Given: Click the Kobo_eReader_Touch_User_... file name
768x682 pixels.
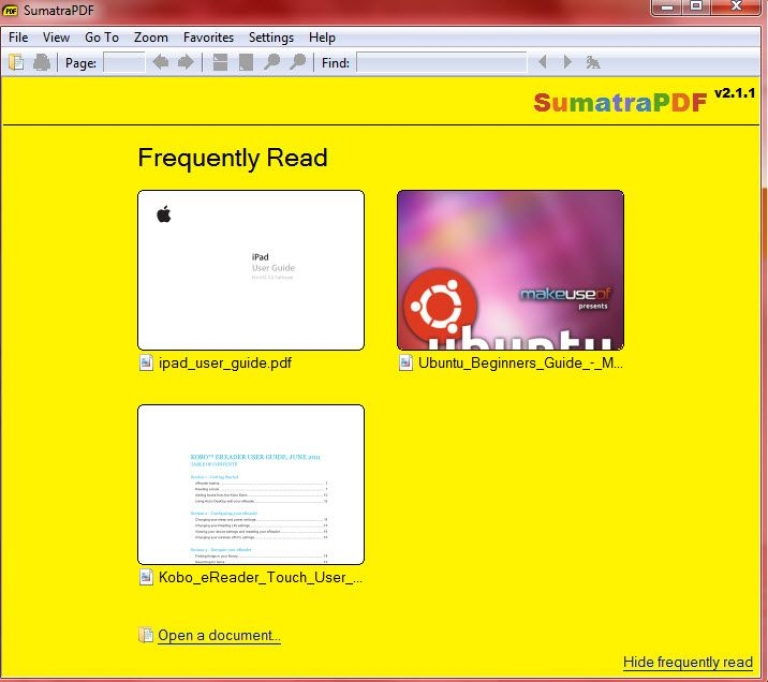Looking at the screenshot, I should (x=261, y=577).
